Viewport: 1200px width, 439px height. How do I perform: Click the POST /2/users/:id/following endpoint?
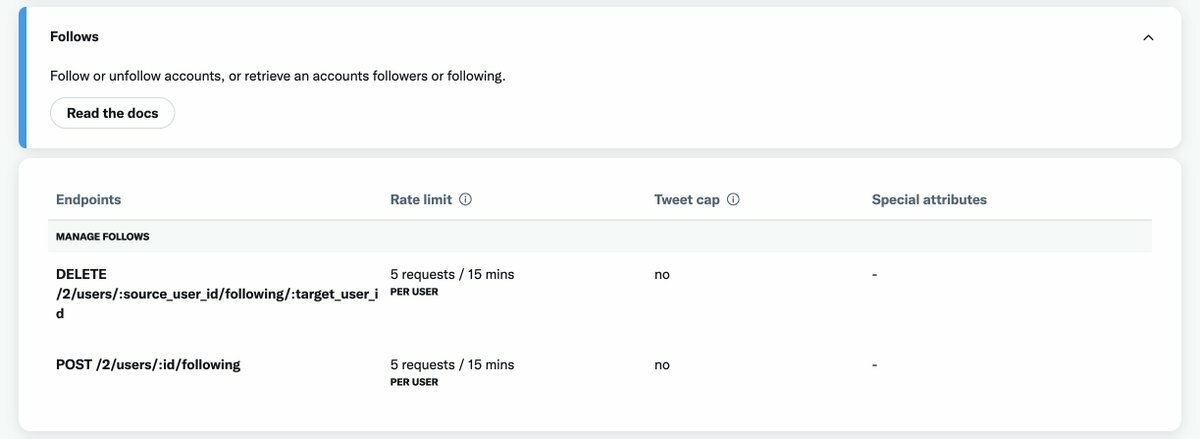[x=148, y=365]
